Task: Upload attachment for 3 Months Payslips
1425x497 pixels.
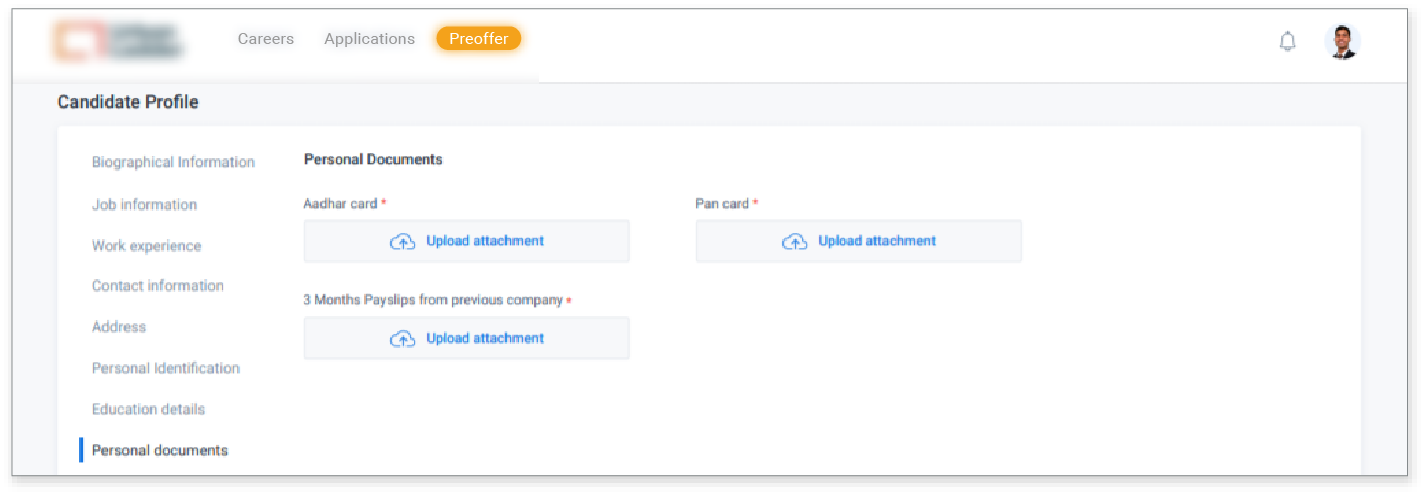Action: click(467, 338)
